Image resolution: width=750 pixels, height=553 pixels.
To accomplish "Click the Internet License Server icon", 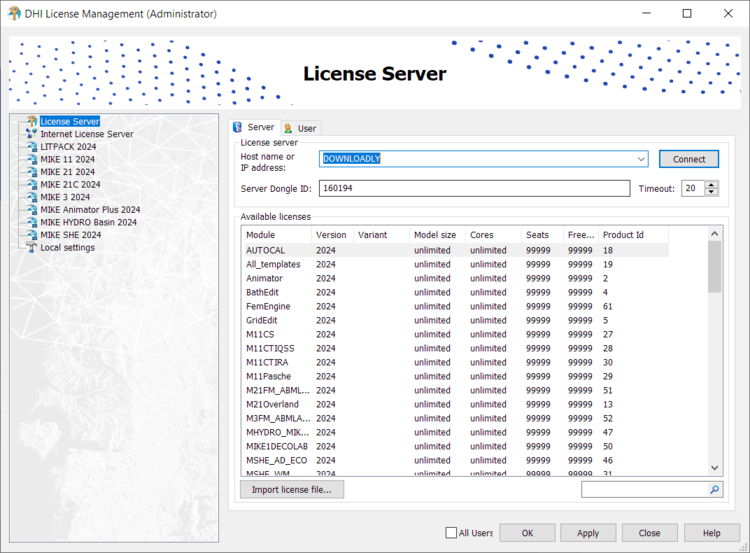I will point(32,134).
